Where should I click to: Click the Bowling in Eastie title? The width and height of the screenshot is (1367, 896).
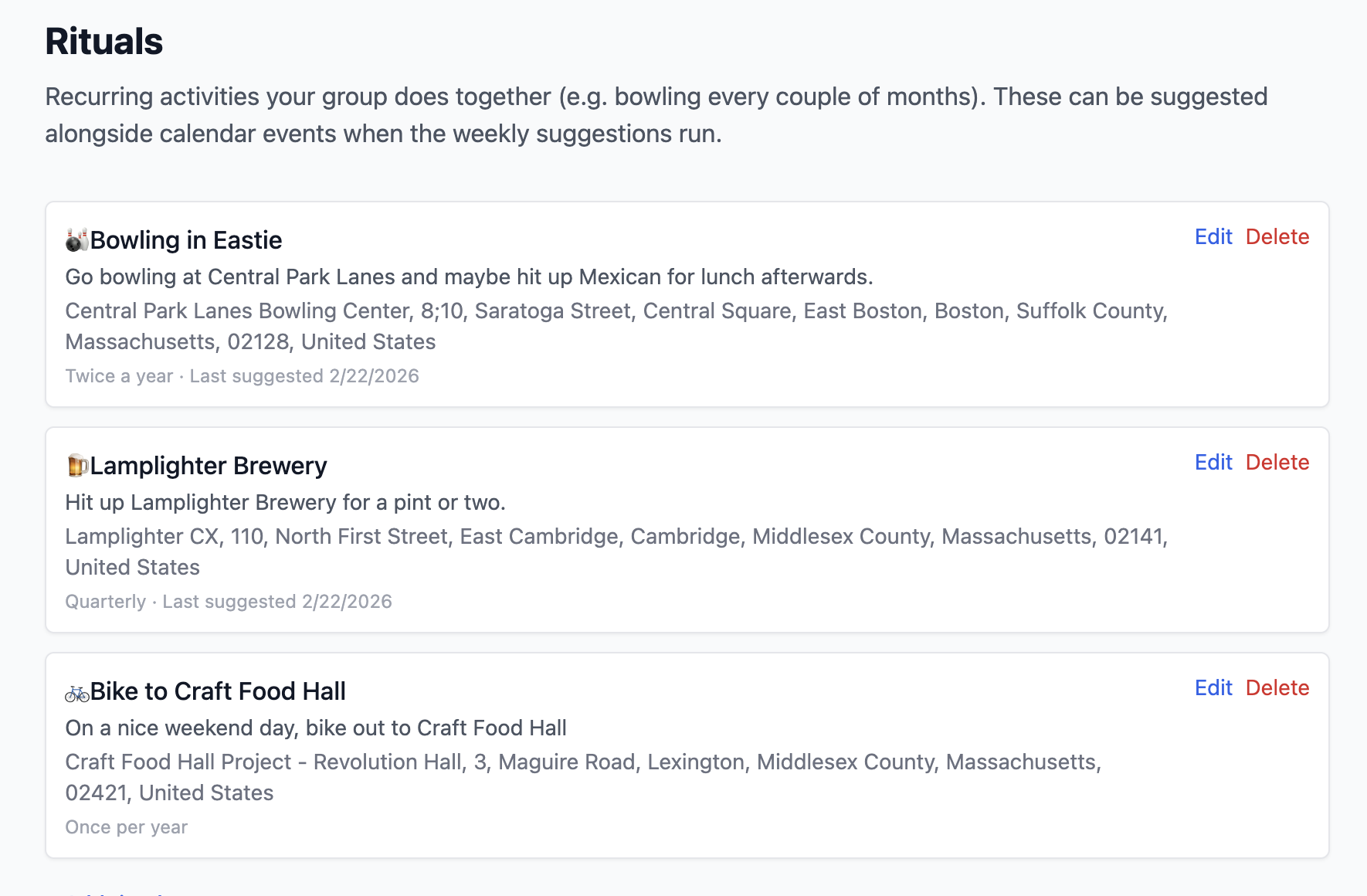[x=186, y=240]
